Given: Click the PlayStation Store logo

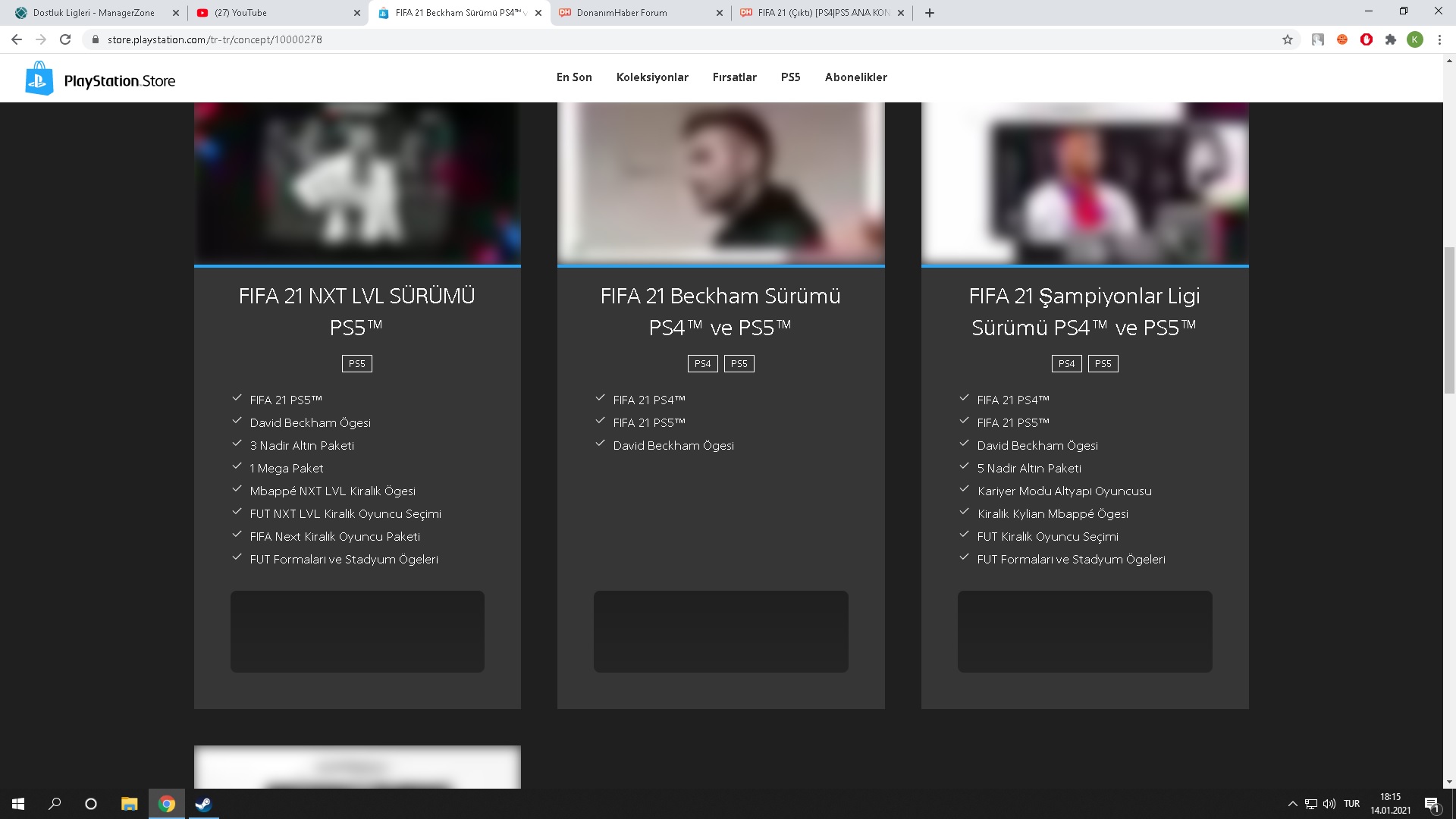Looking at the screenshot, I should click(x=100, y=79).
